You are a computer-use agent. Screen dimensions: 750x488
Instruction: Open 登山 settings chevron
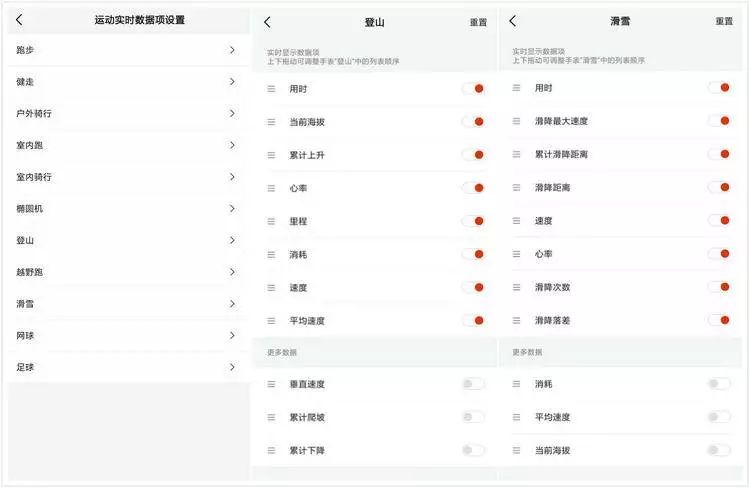pyautogui.click(x=232, y=240)
